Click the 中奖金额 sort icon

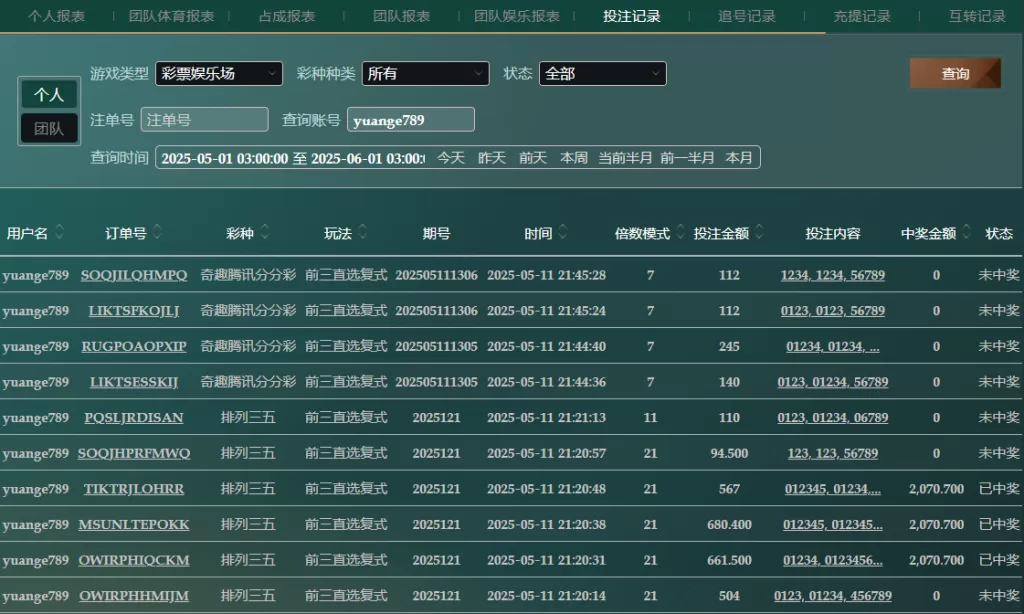(x=967, y=233)
